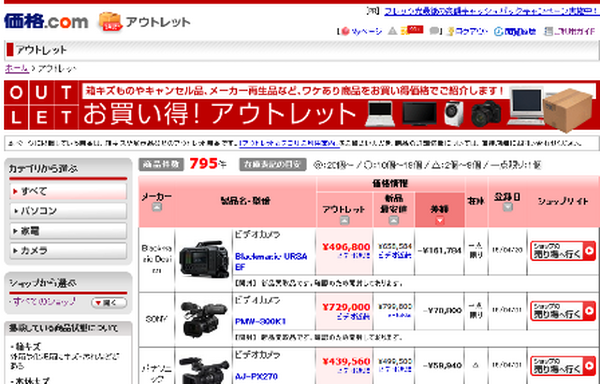
Task: Open the clock icon history link
Action: click(x=515, y=31)
